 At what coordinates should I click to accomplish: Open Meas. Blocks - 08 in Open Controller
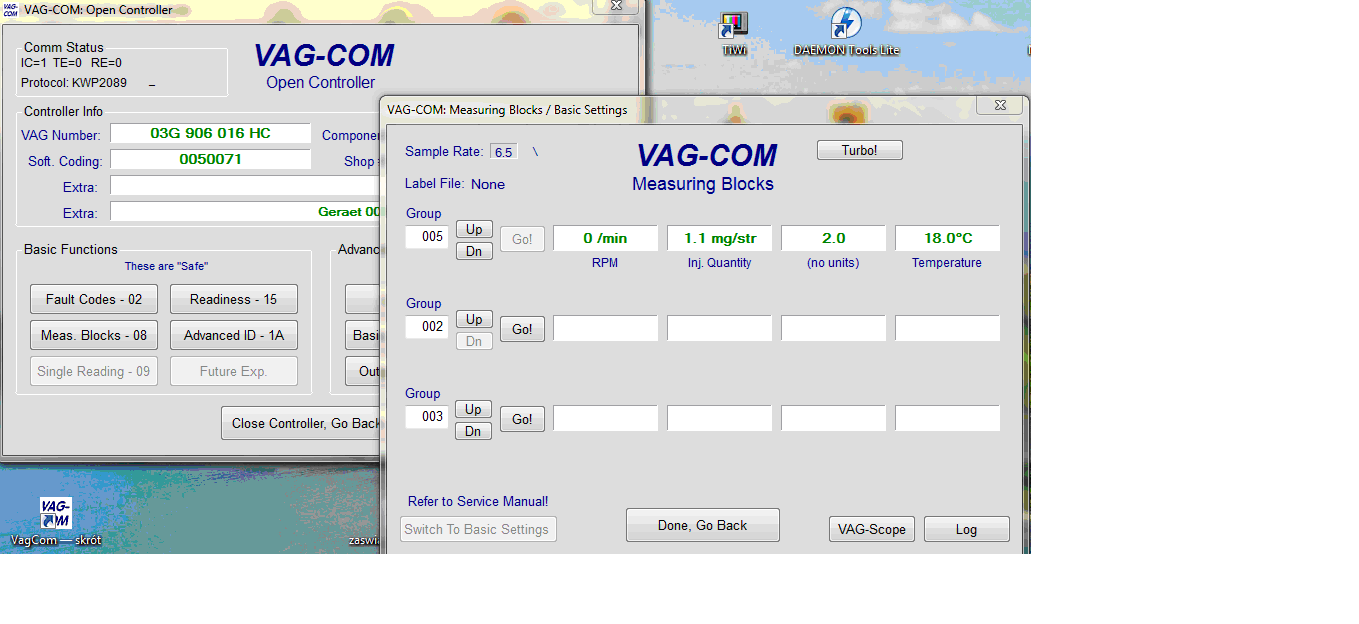(94, 335)
